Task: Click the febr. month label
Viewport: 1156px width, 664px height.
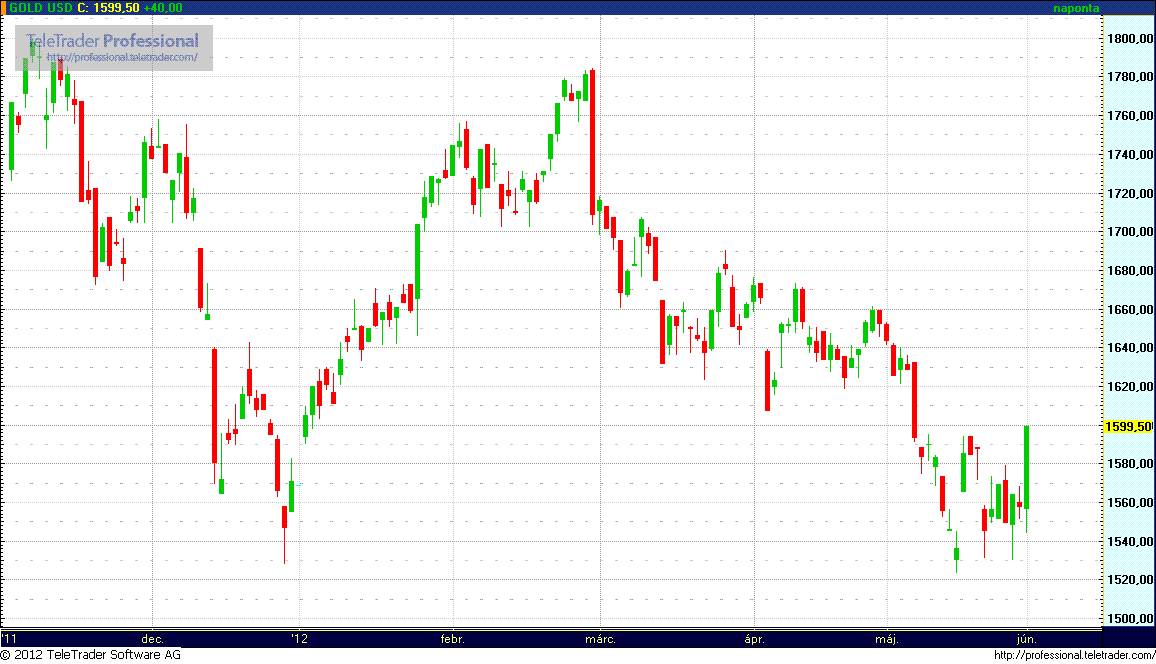Action: tap(453, 639)
